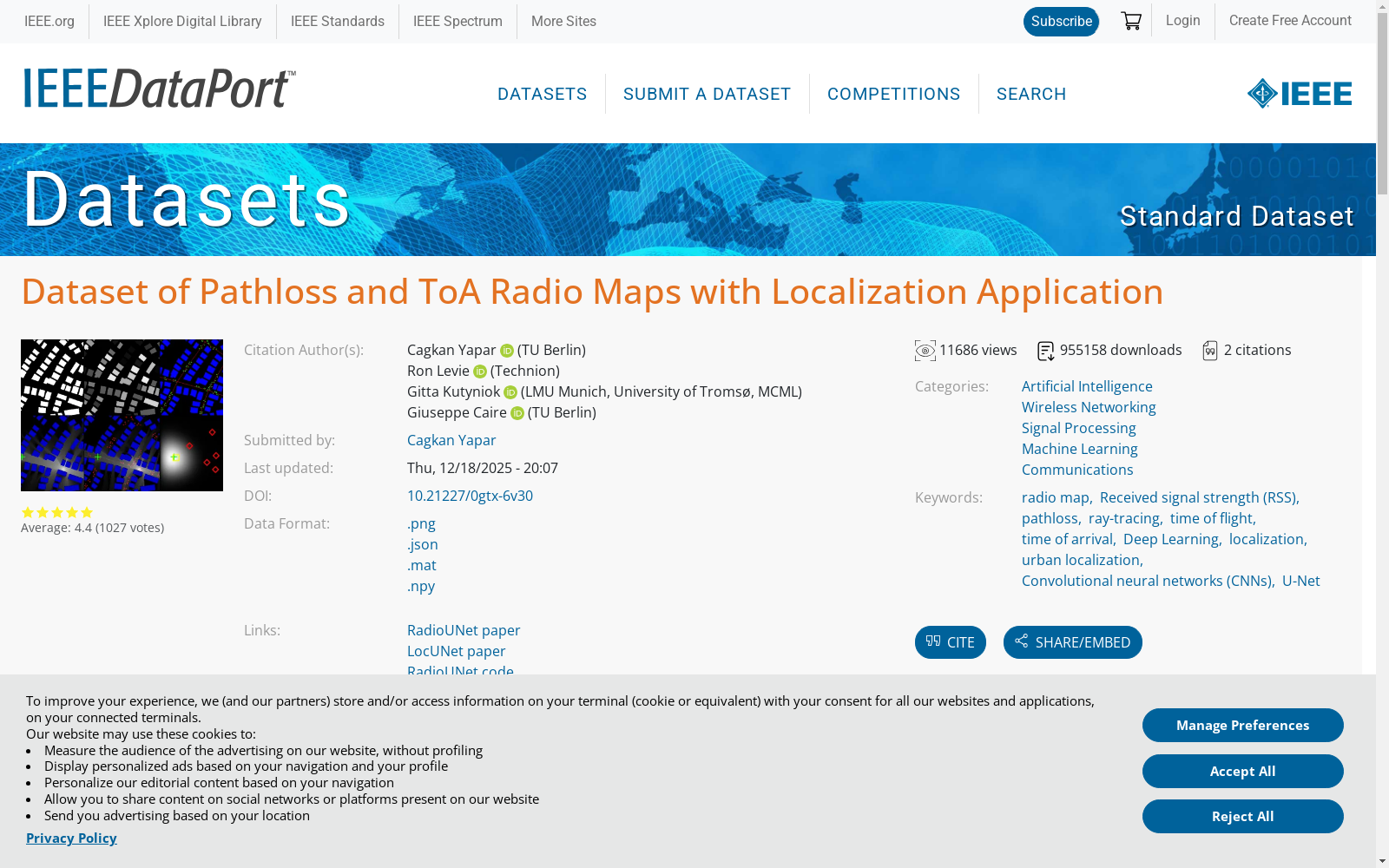Click the scrollbar up arrow

click(x=1382, y=7)
